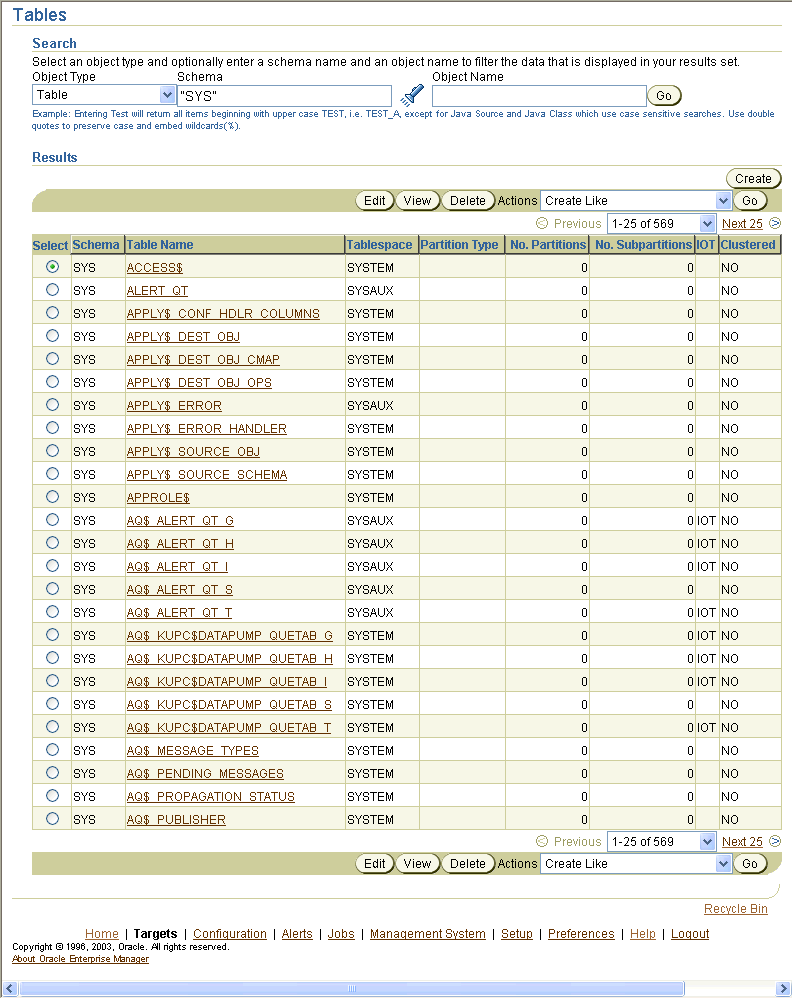Screen dimensions: 792x999
Task: Open the Recycle Bin link
Action: (x=736, y=909)
